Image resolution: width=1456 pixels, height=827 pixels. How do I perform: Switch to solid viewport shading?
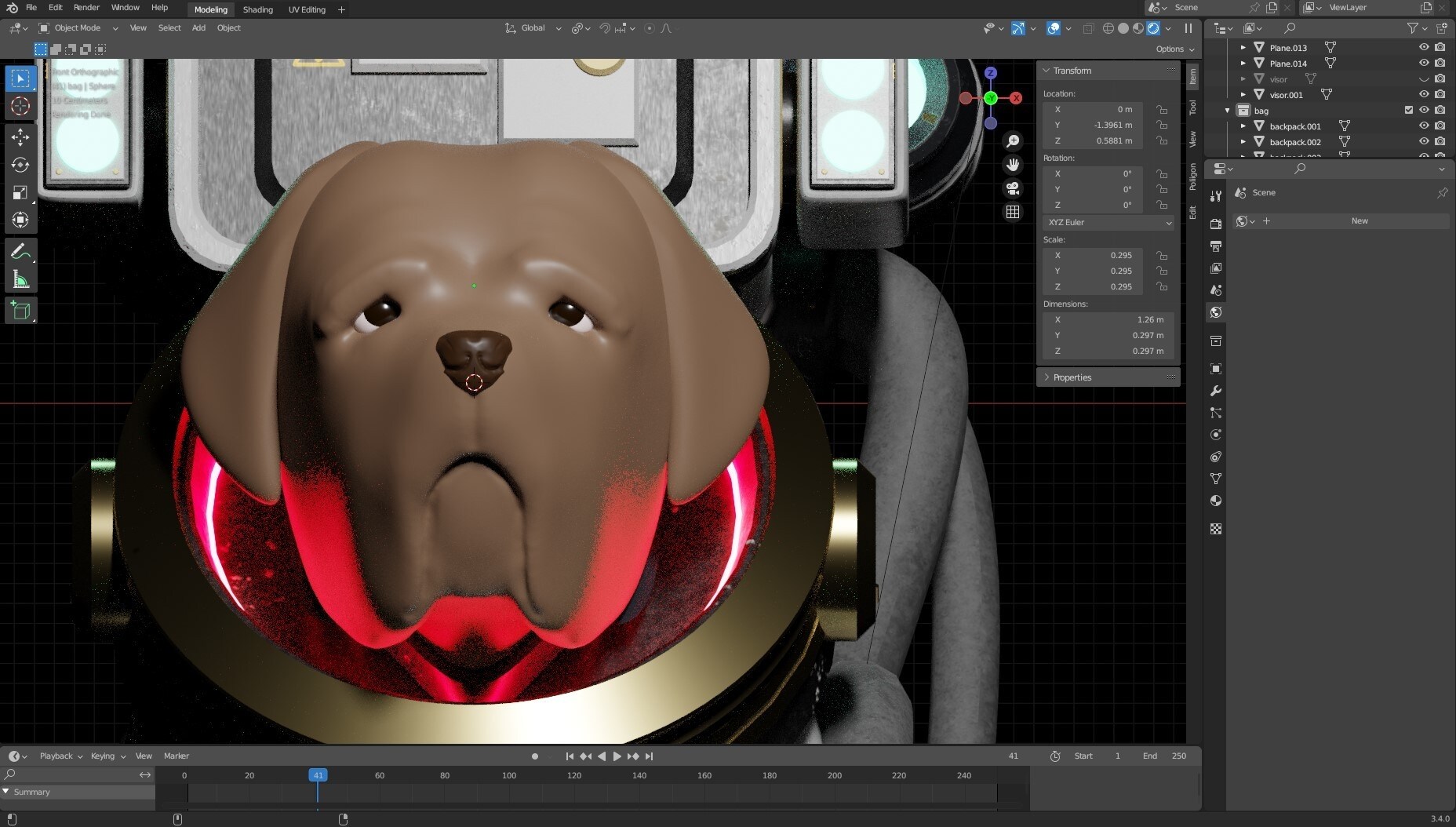1123,28
